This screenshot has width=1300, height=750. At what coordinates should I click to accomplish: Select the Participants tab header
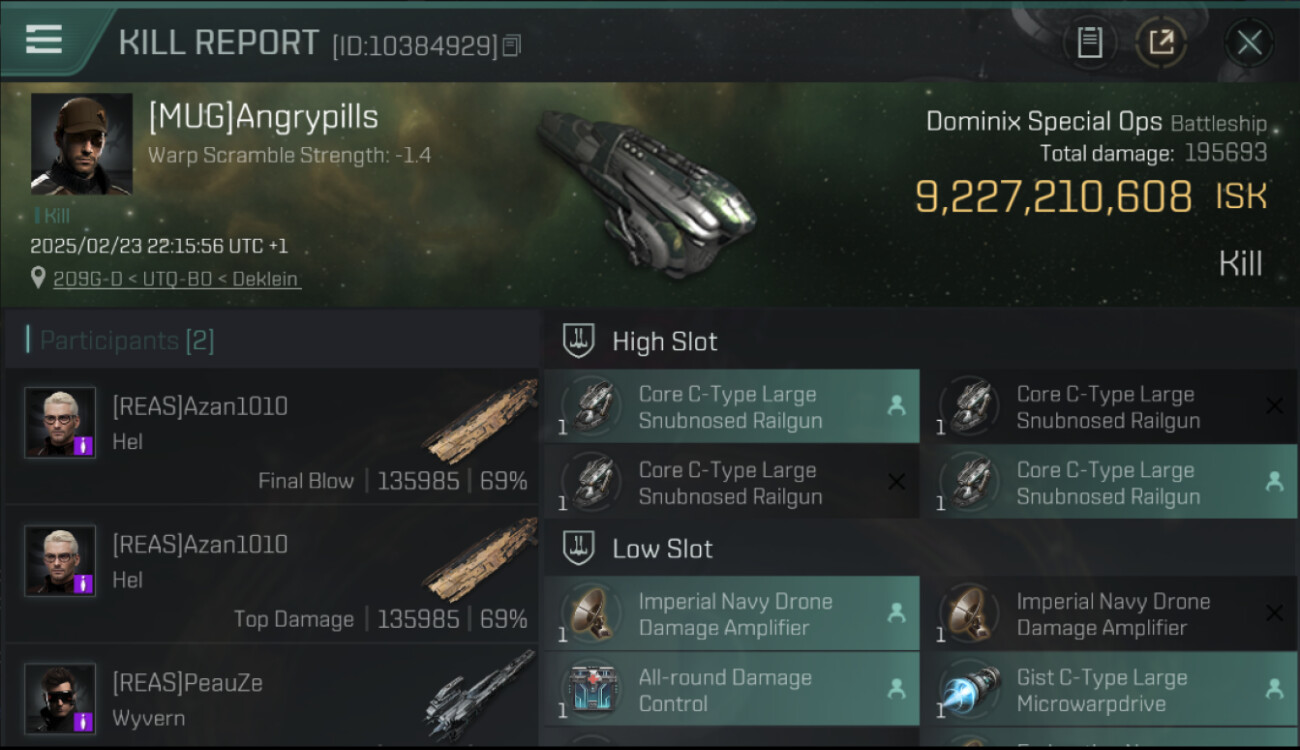click(126, 340)
